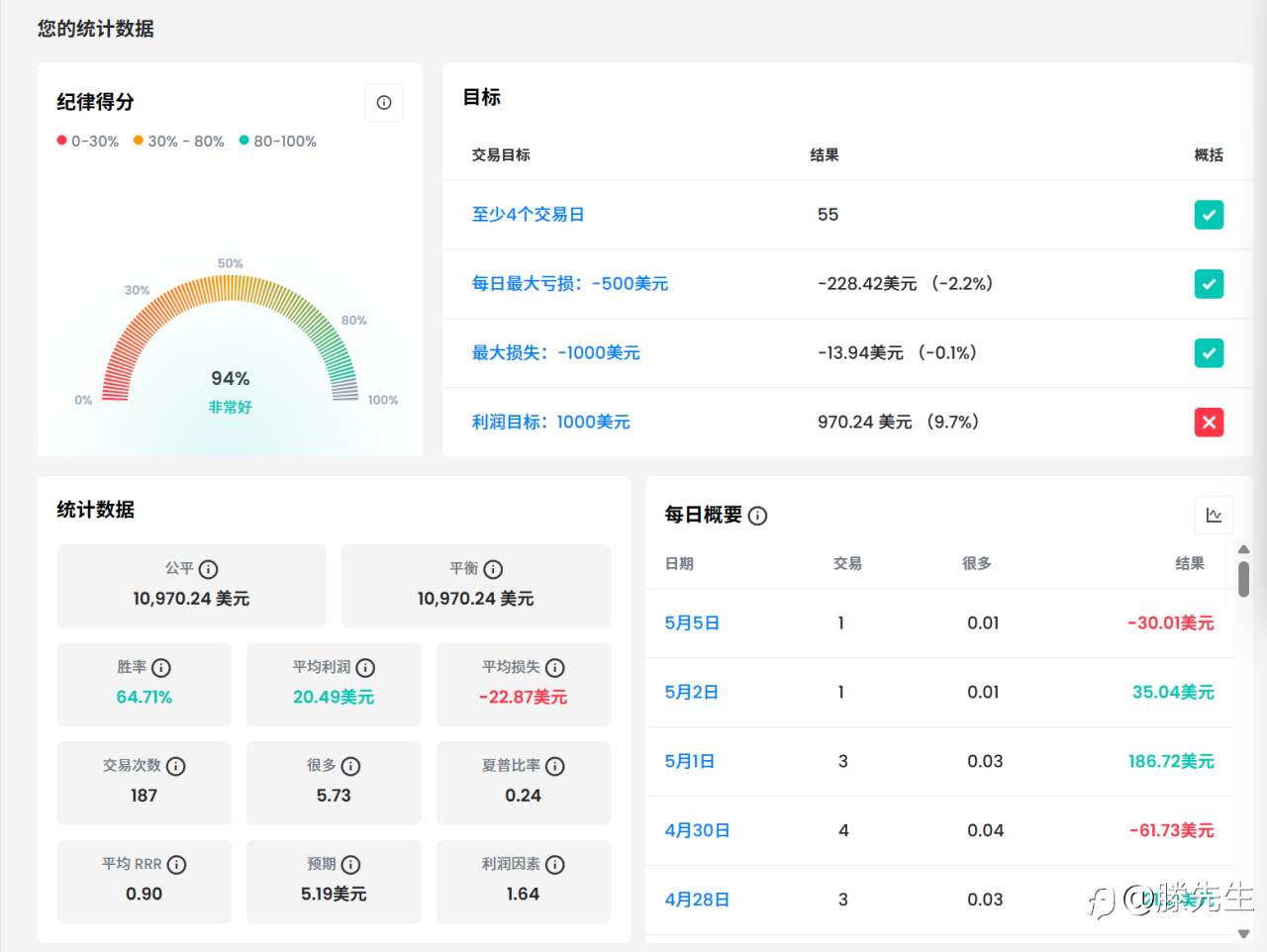
Task: Click green checkmark for 至少4个交易日
Action: (x=1209, y=215)
